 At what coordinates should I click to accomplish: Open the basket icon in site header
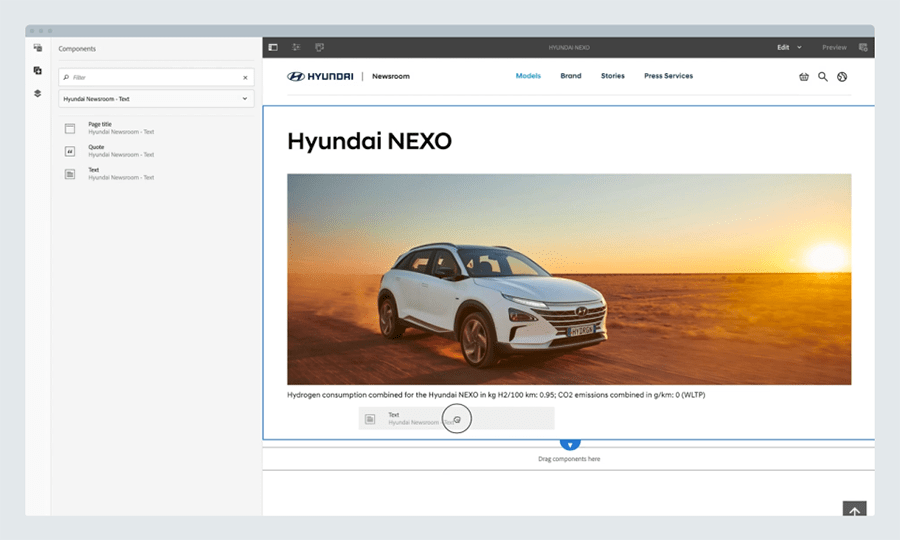click(804, 76)
